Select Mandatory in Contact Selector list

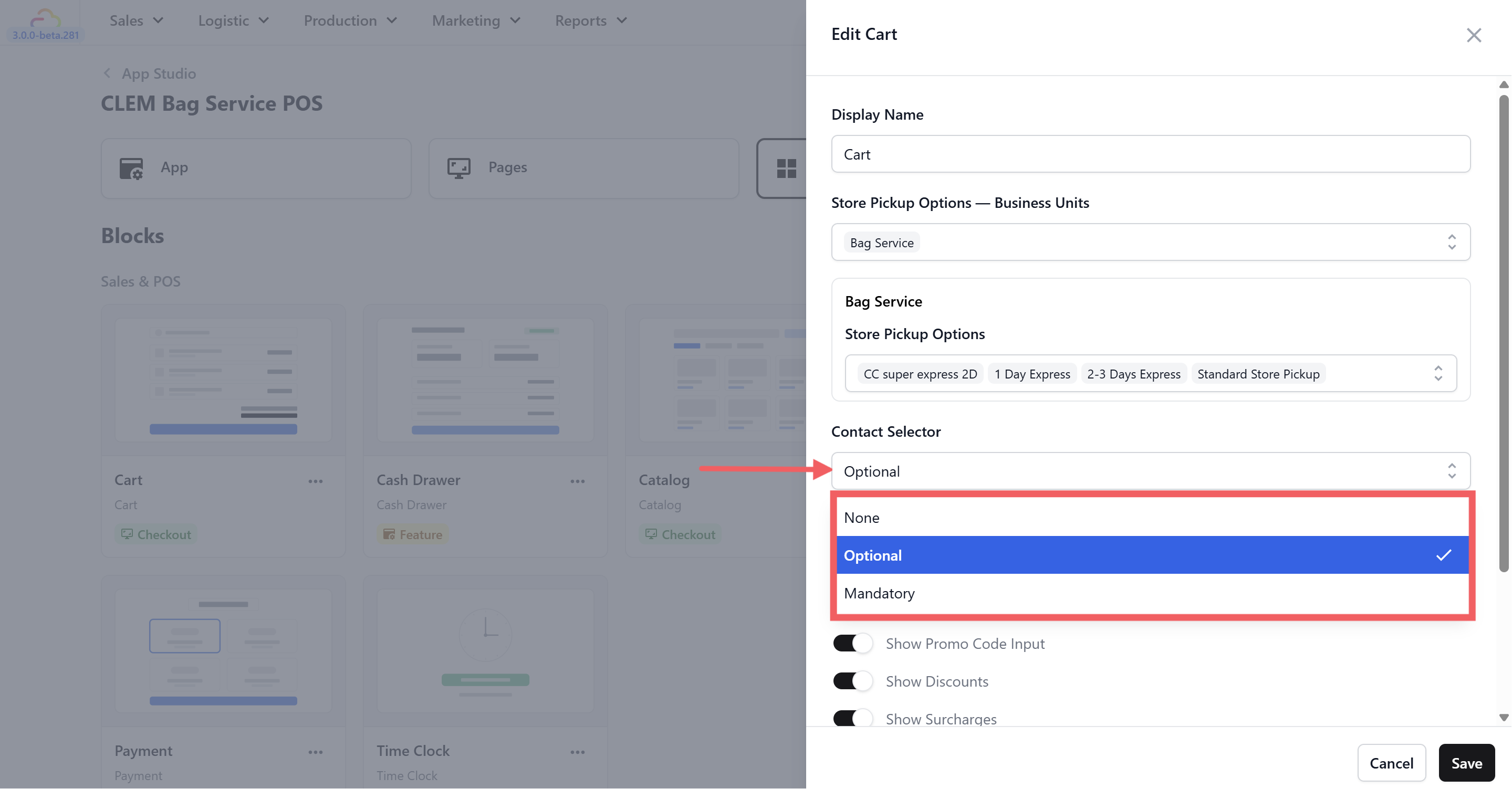[x=879, y=593]
